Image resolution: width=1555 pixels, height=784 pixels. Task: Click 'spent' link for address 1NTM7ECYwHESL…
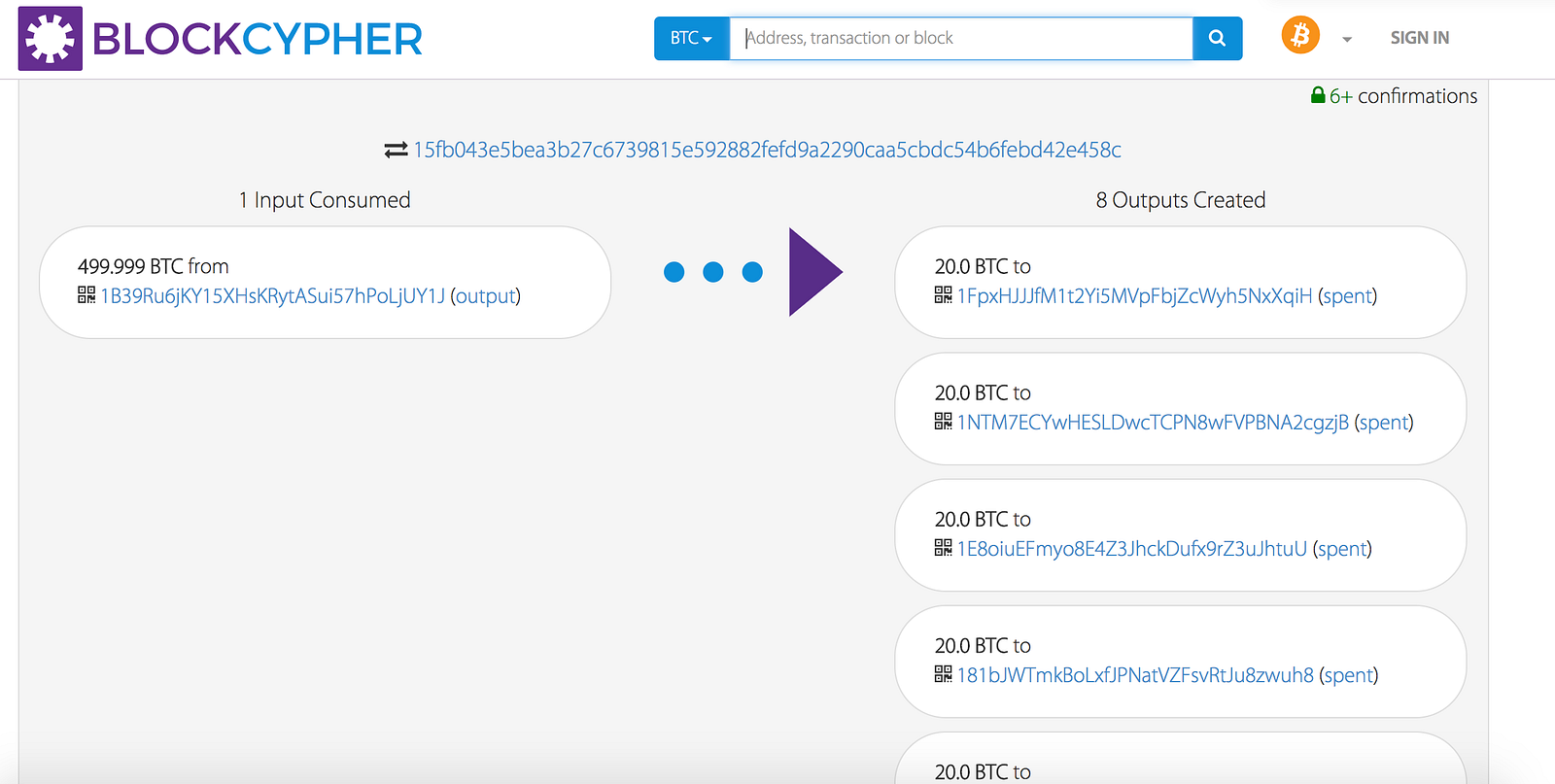coord(1384,422)
